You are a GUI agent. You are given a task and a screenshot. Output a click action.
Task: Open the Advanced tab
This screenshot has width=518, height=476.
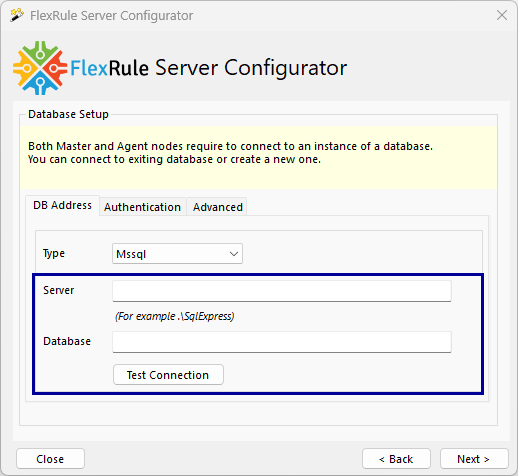(x=218, y=207)
